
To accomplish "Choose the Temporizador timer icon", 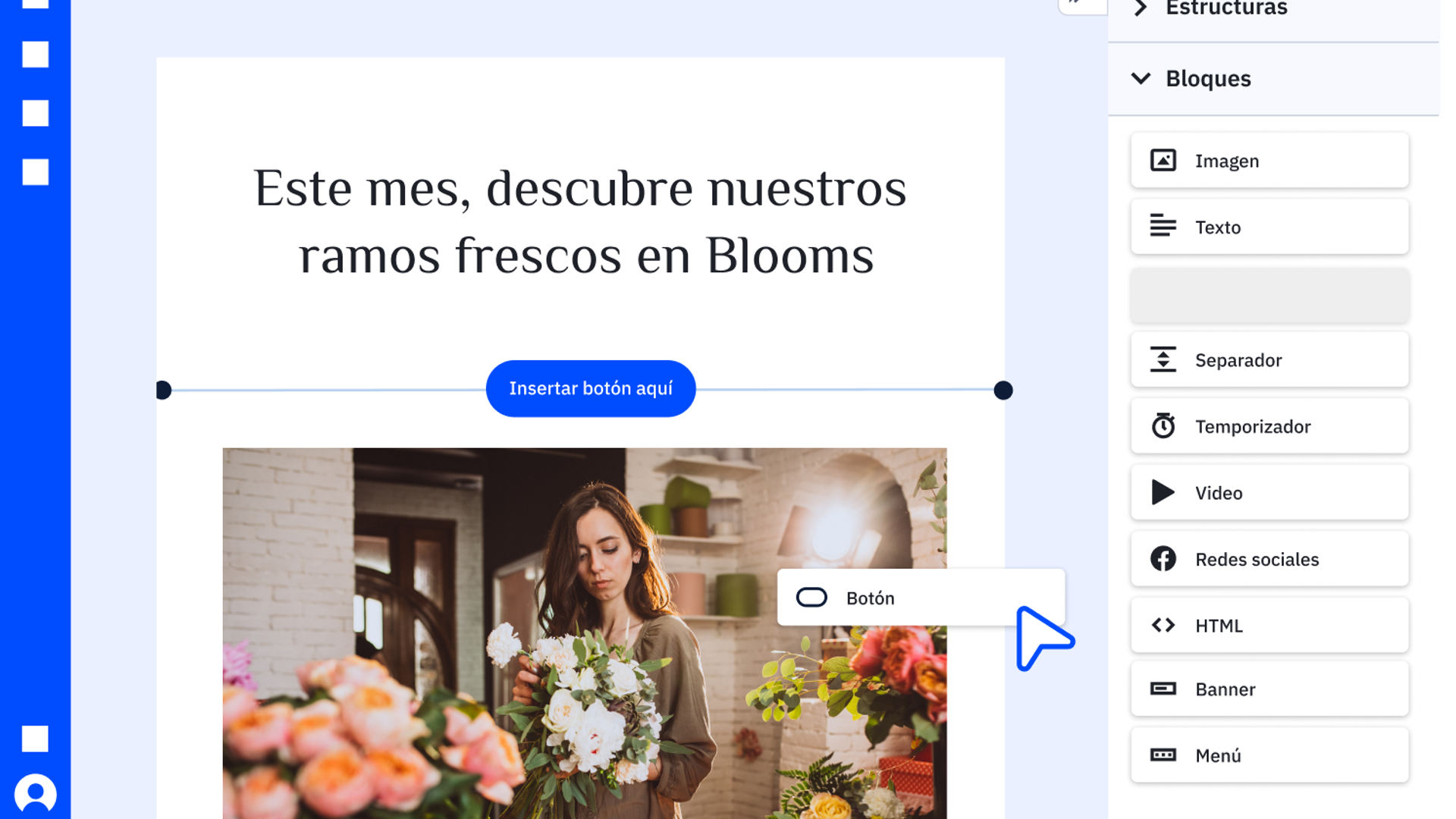I will pos(1163,426).
